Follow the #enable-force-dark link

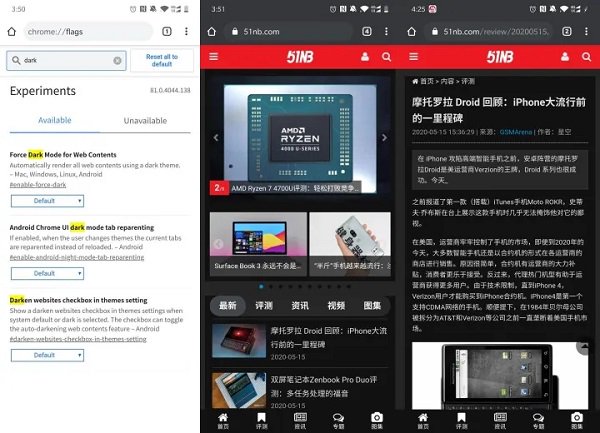(38, 185)
